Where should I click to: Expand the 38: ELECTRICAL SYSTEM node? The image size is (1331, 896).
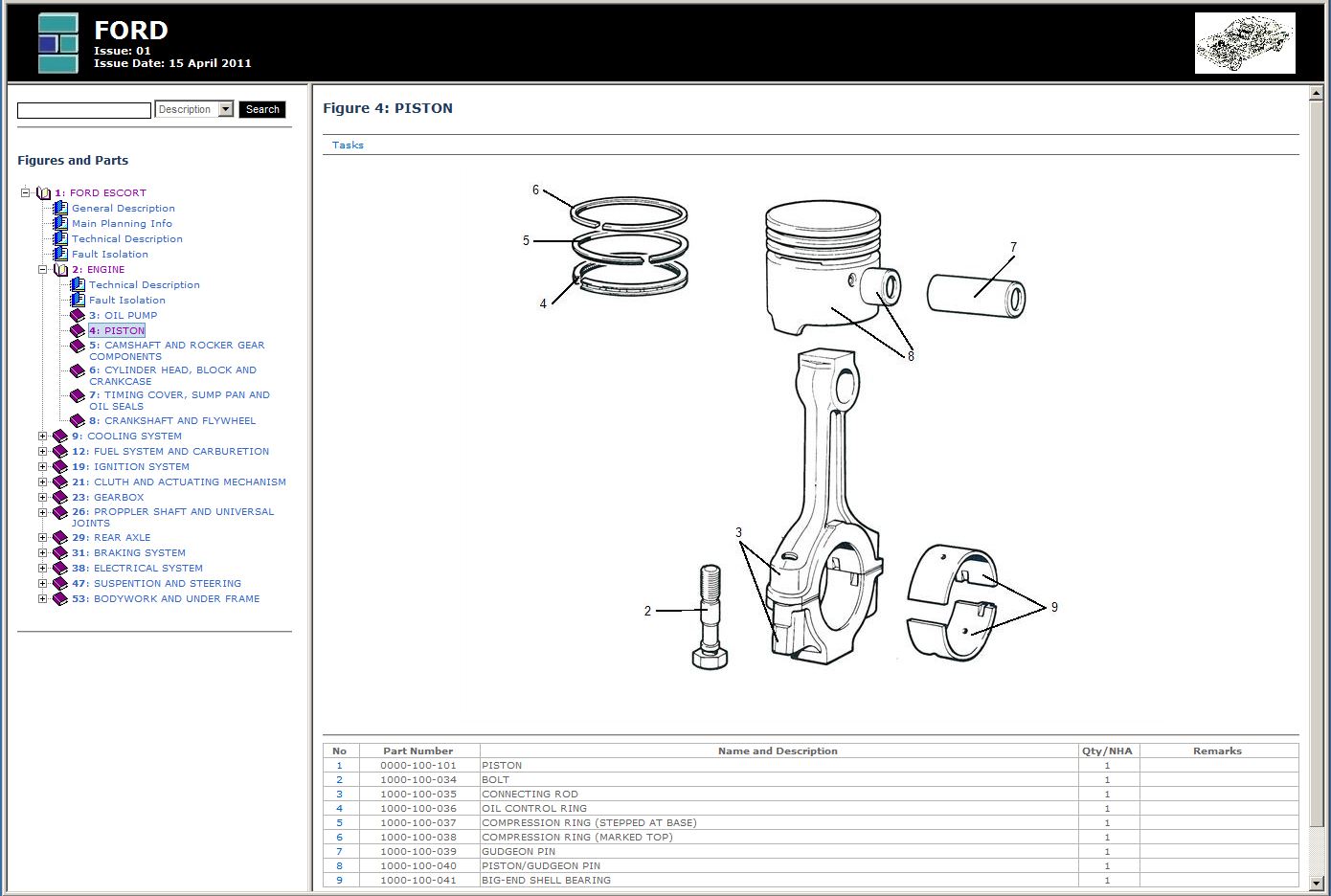point(43,568)
